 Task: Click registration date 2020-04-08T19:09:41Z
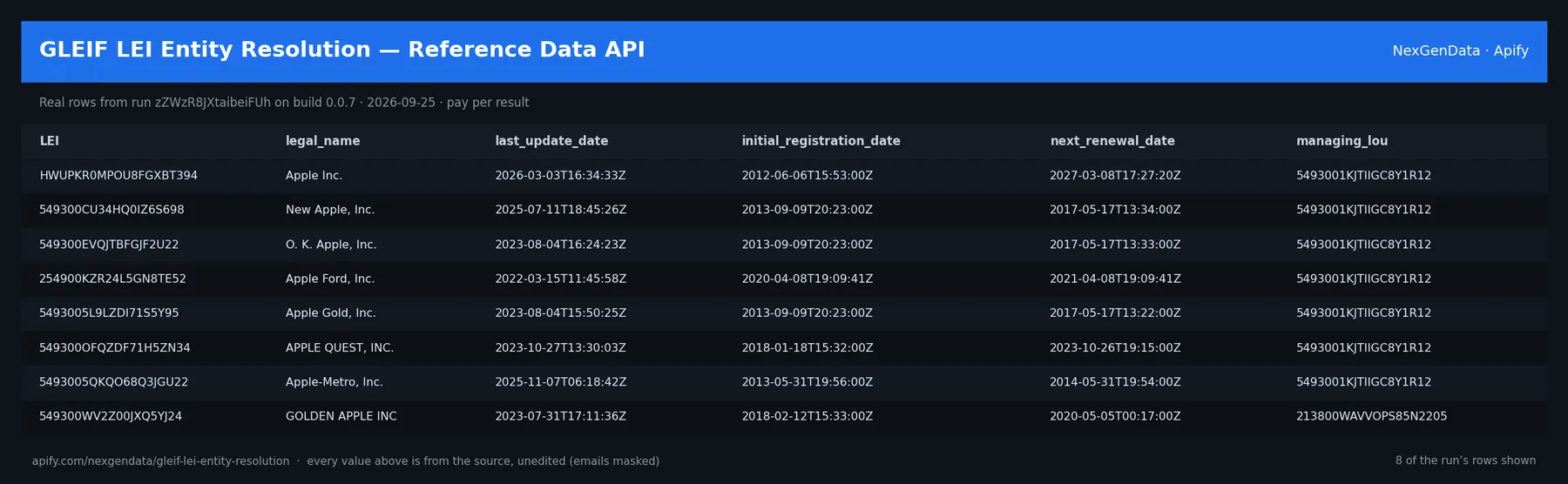click(x=807, y=279)
